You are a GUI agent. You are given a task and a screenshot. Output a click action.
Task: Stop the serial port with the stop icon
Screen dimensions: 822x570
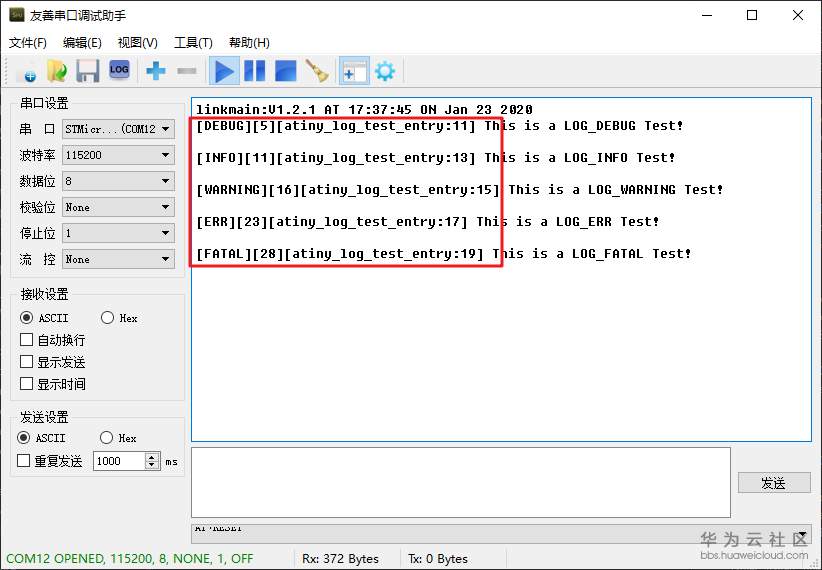pyautogui.click(x=286, y=71)
